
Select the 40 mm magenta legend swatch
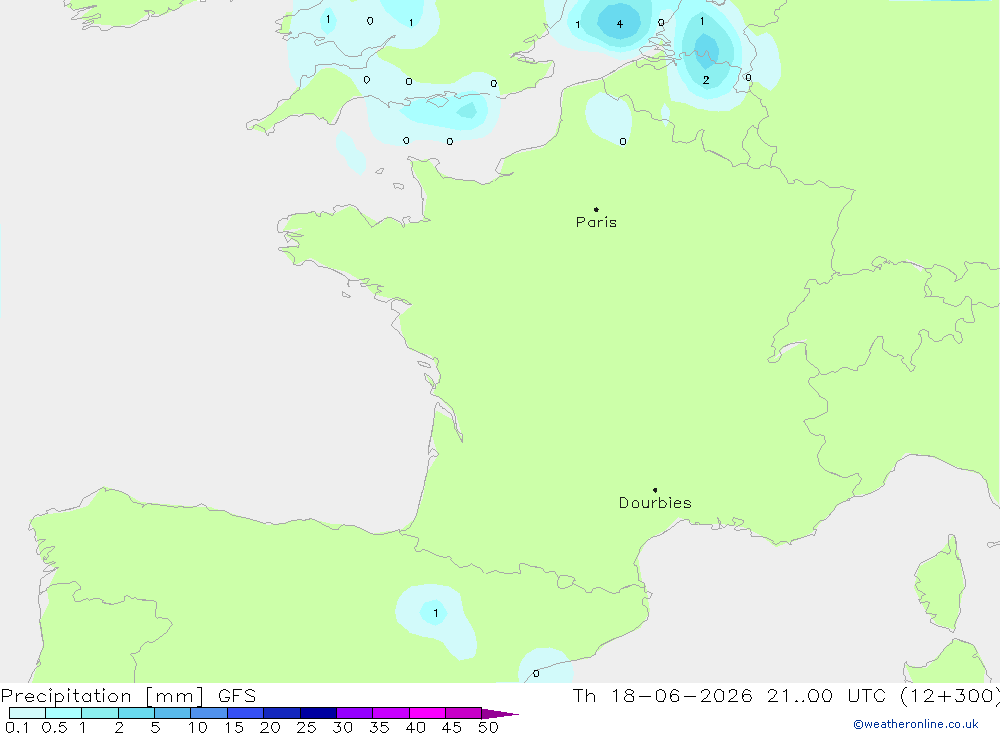coord(427,713)
